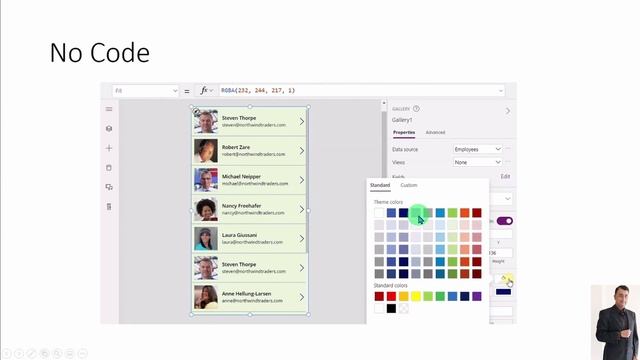
Task: Pick black from Standard colors
Action: coord(391,309)
